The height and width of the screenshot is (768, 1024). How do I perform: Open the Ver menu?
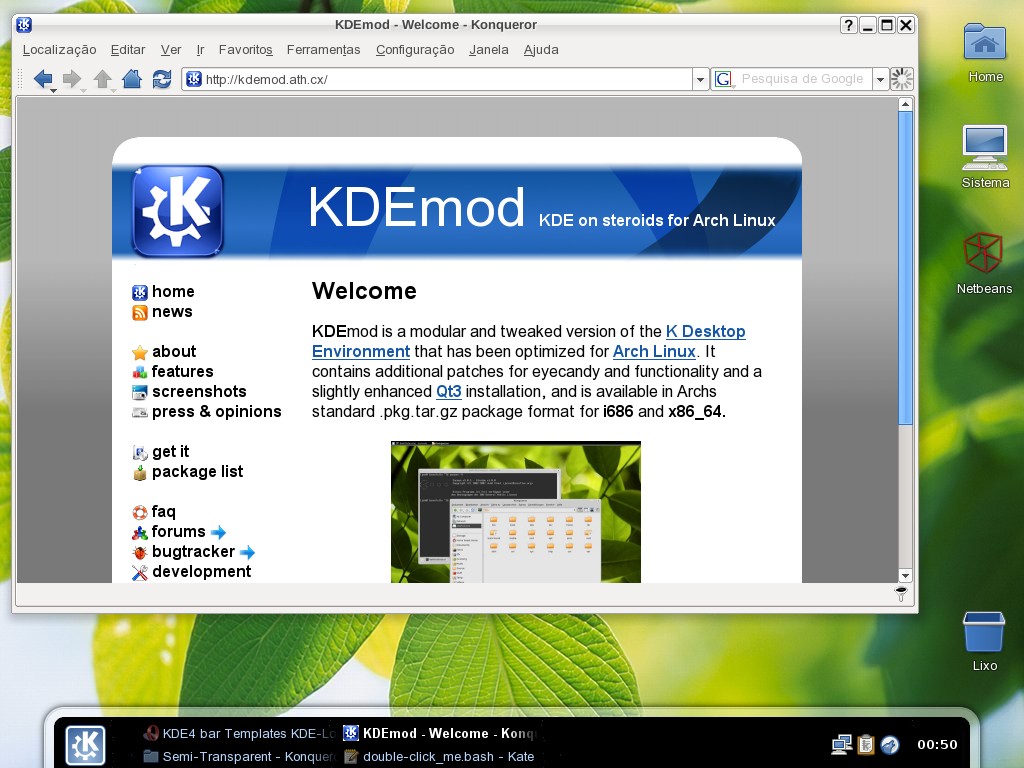171,50
